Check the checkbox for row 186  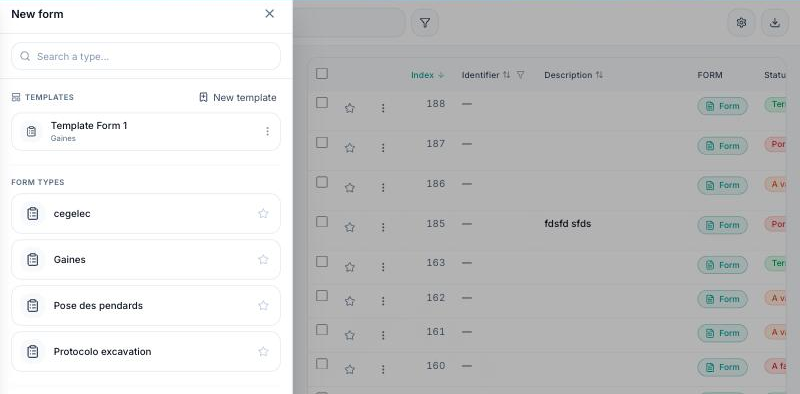point(322,182)
